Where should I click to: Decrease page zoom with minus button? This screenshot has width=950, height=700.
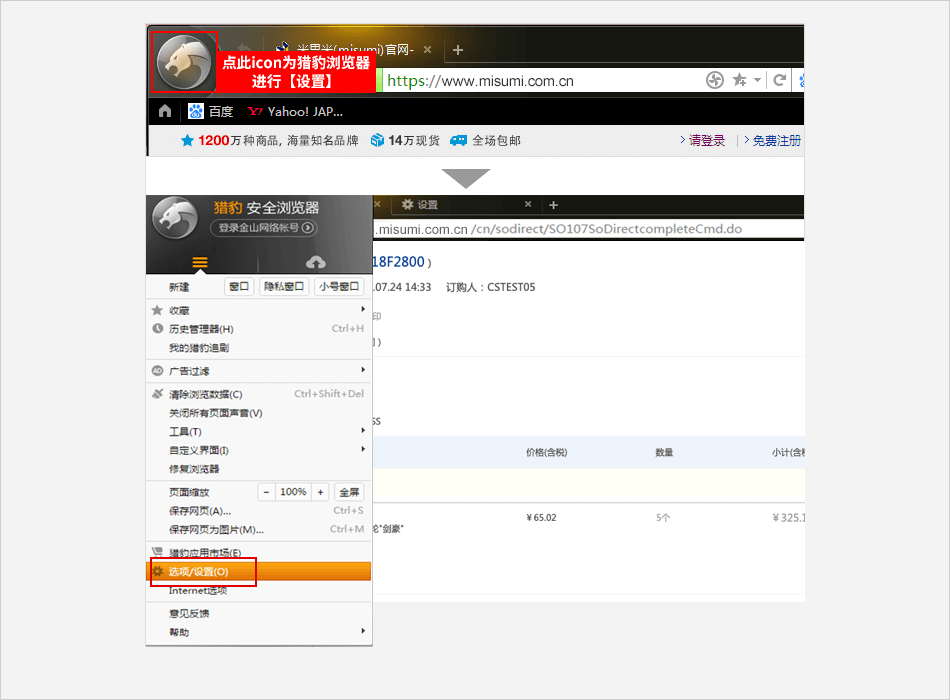266,492
